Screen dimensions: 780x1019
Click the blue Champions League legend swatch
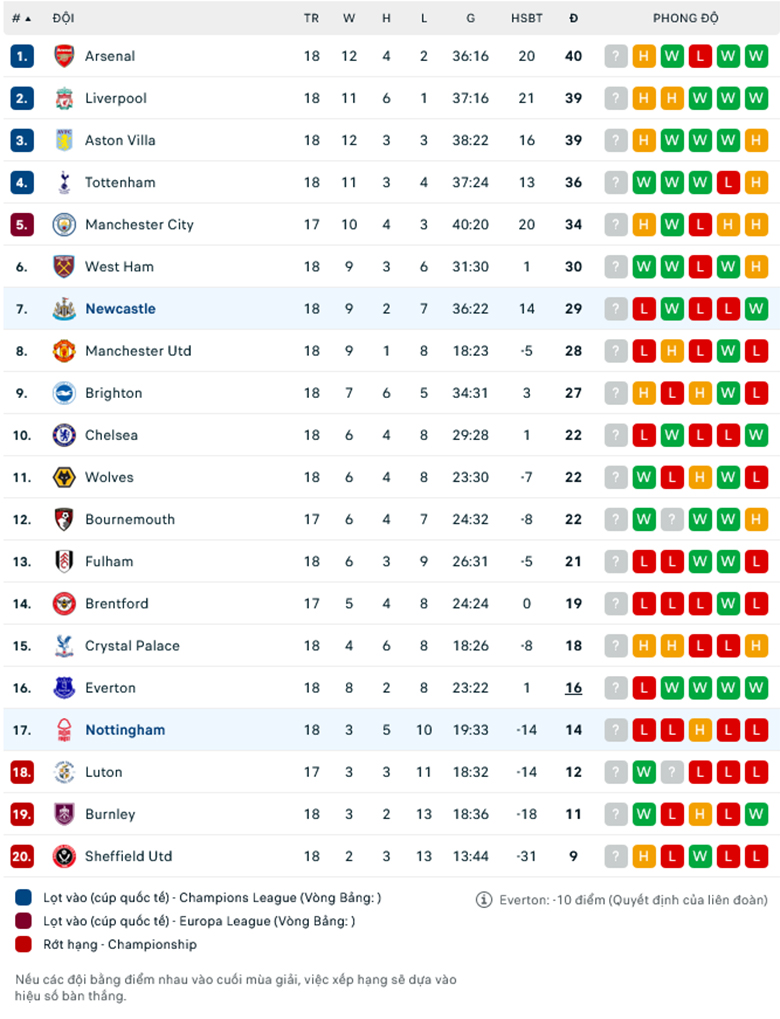click(x=23, y=897)
